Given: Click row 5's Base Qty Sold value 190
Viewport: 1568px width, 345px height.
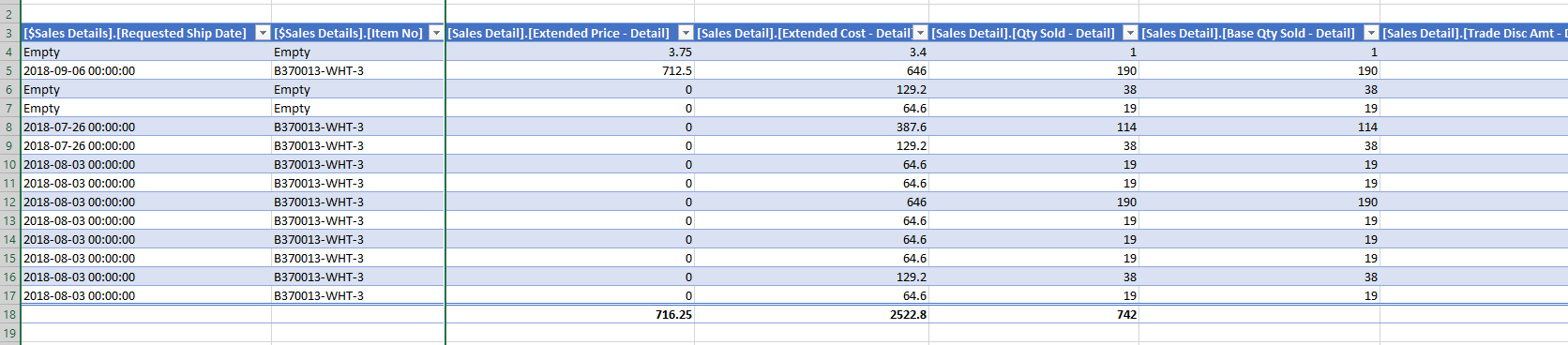Looking at the screenshot, I should click(1259, 70).
